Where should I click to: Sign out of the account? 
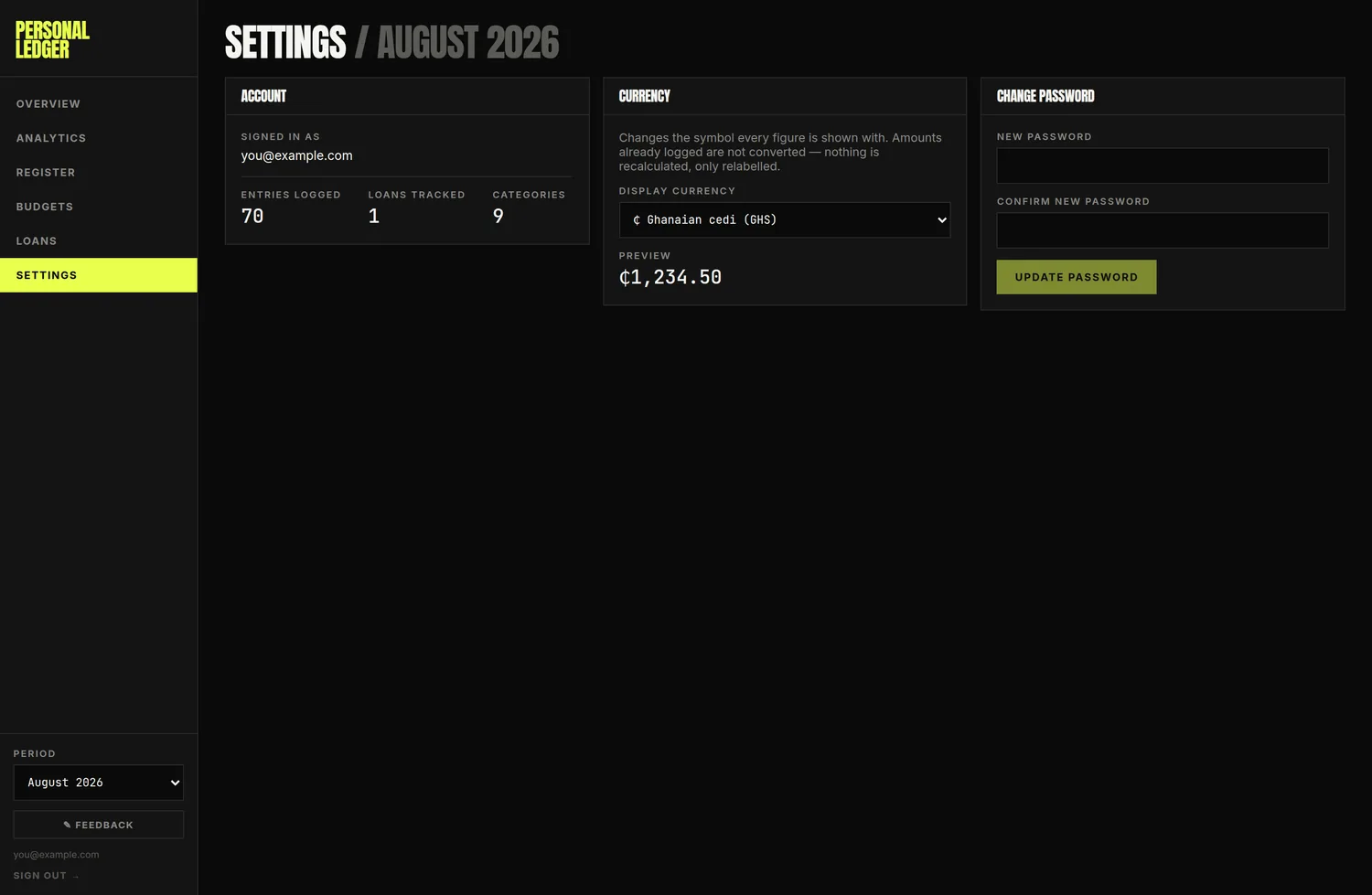46,876
